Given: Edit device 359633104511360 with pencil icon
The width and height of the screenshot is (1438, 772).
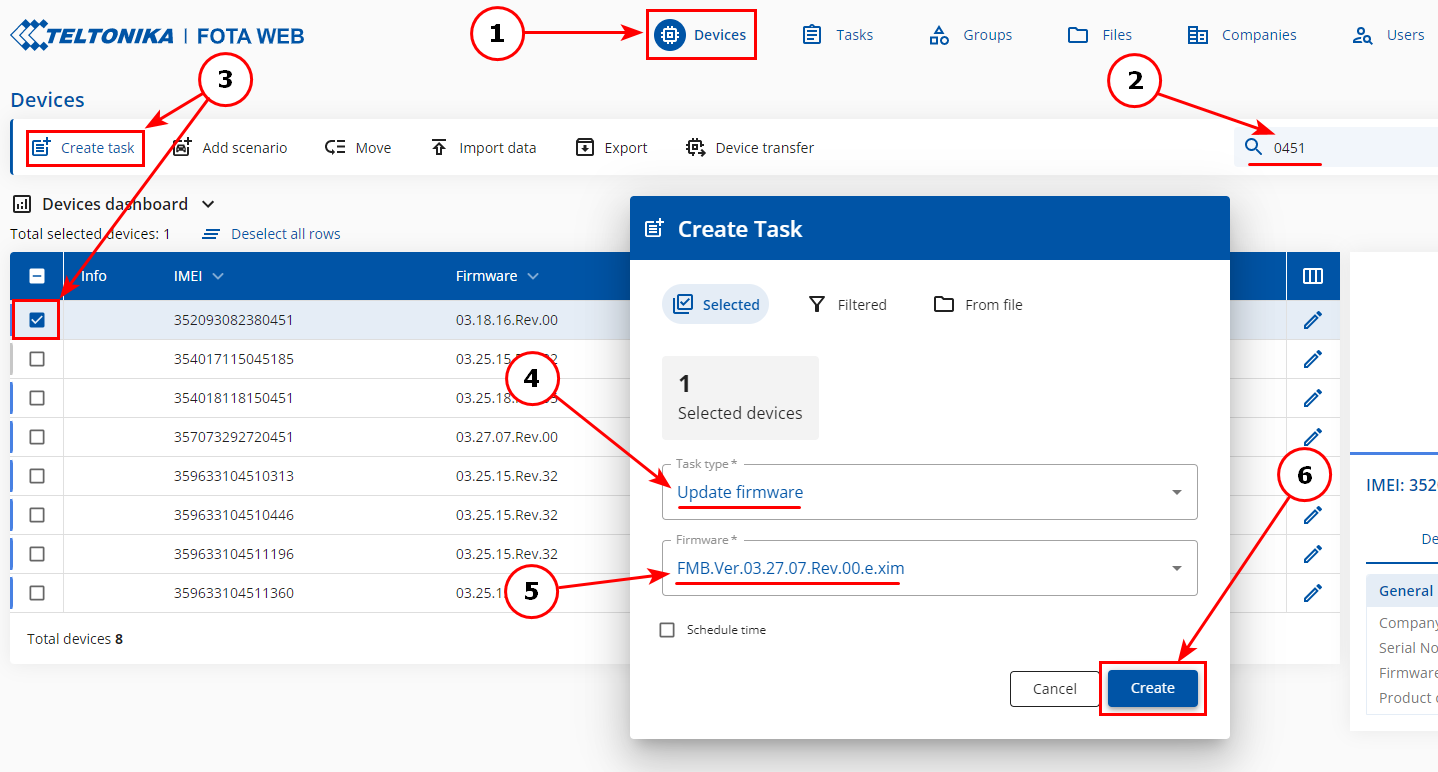Looking at the screenshot, I should (x=1313, y=593).
